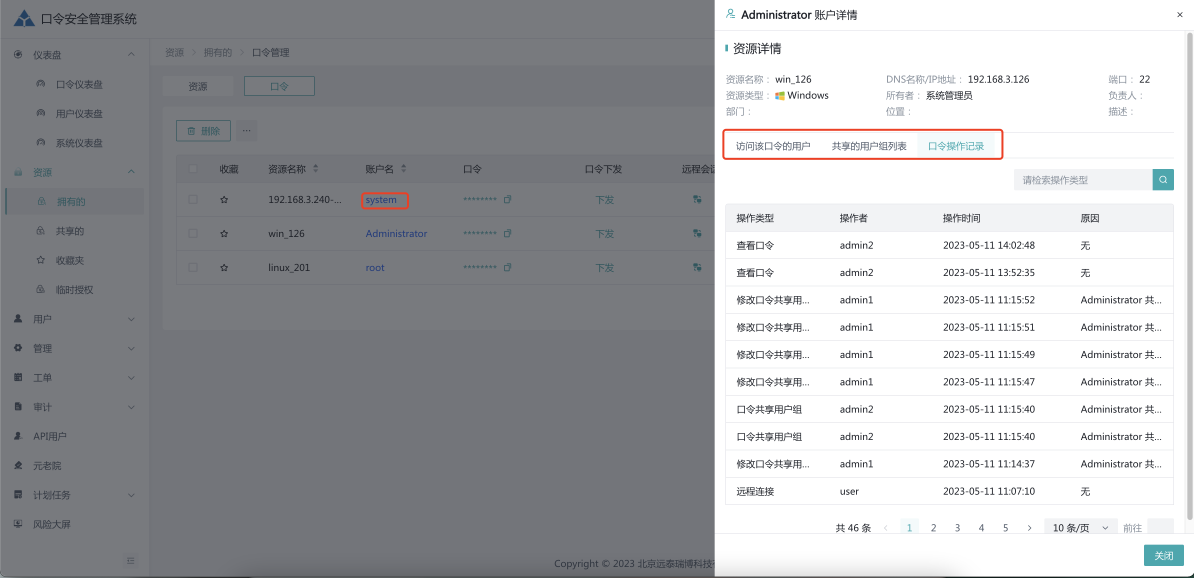
Task: Click the 请检索操作类型 search input field
Action: (x=1082, y=180)
